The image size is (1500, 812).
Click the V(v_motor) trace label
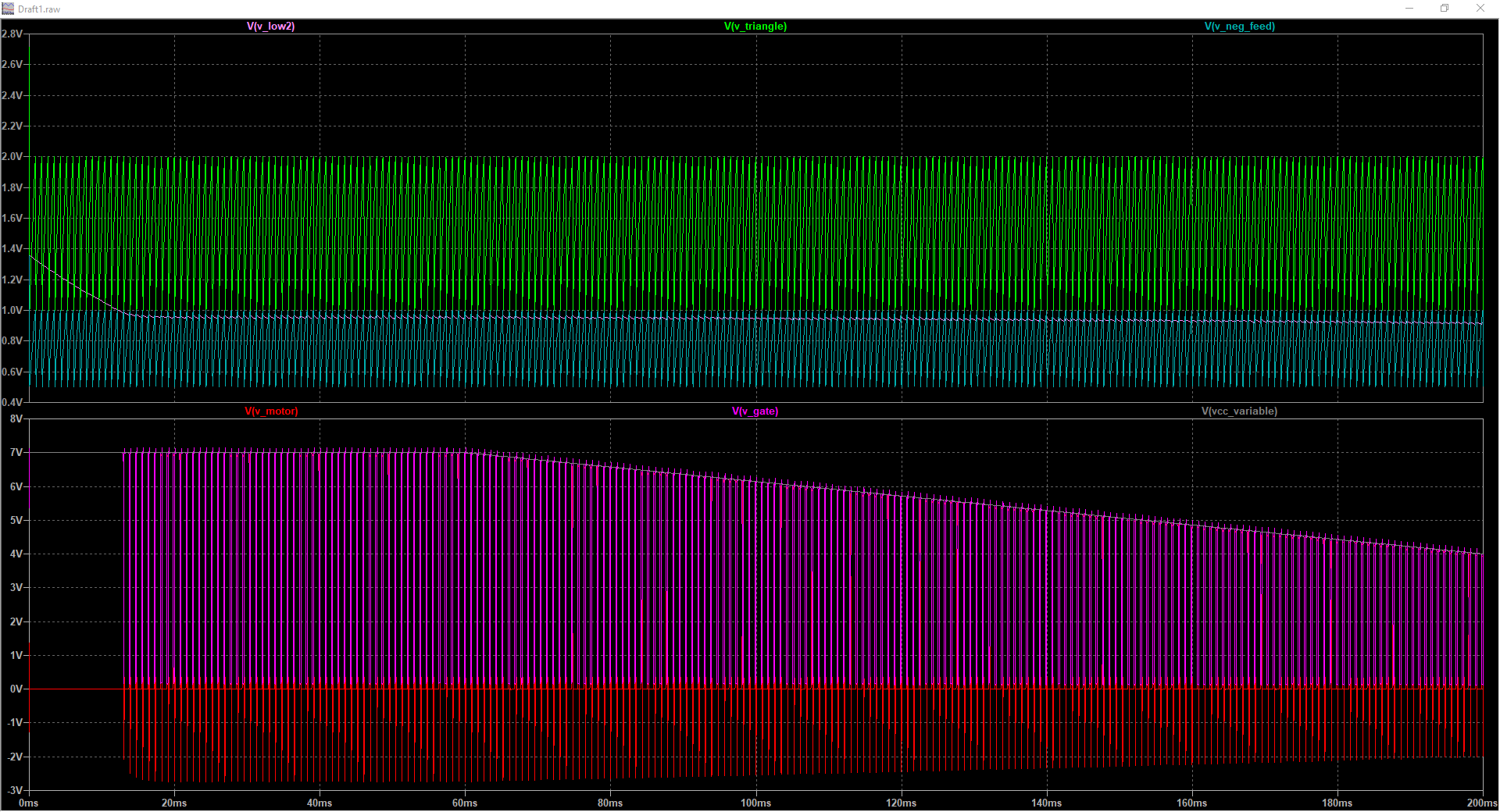point(271,411)
